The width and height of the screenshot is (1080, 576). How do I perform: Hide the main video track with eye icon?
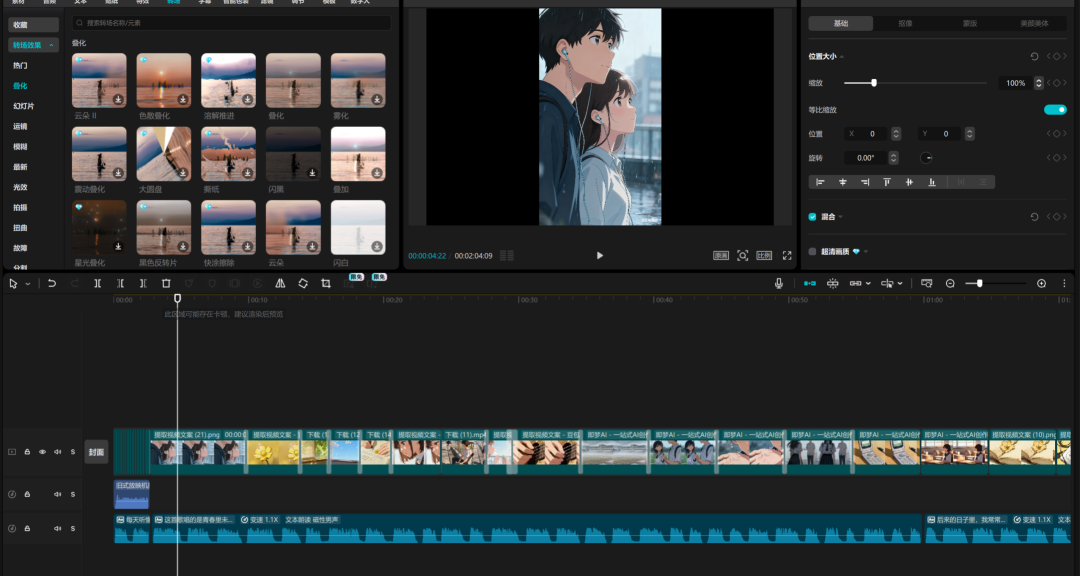[43, 452]
